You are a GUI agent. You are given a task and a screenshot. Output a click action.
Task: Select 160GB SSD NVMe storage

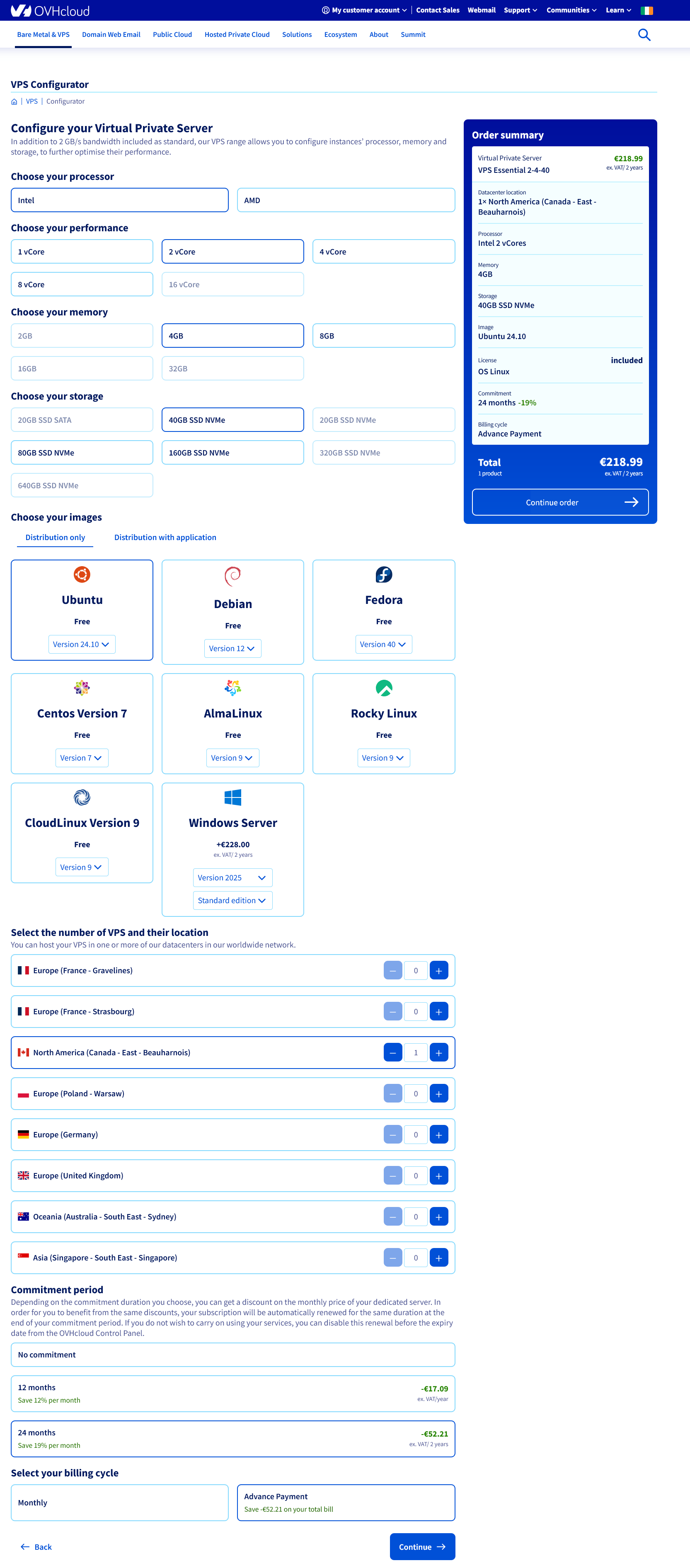pyautogui.click(x=233, y=452)
